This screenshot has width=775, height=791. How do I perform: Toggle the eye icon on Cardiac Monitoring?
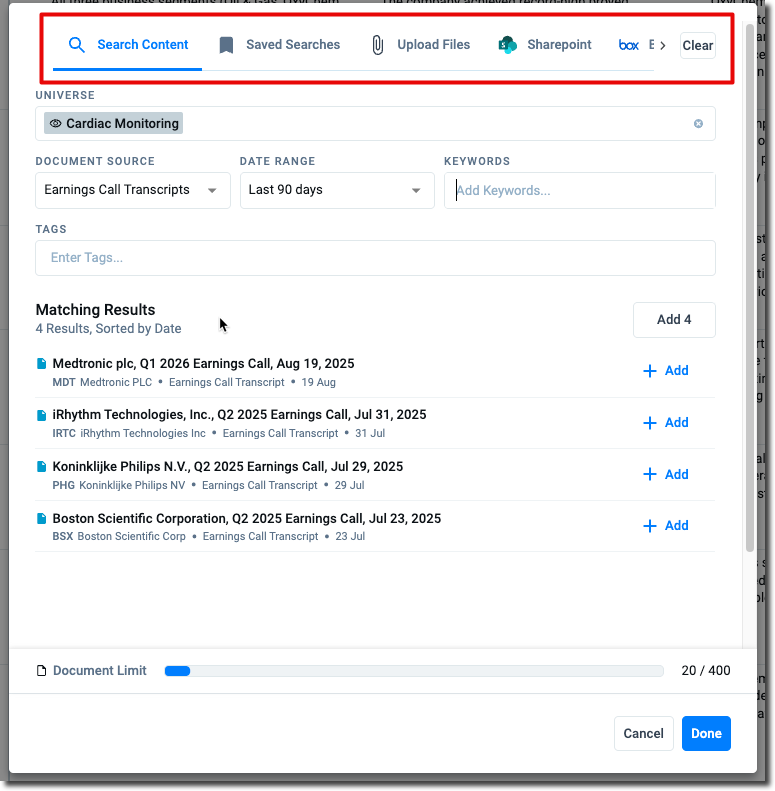point(56,124)
